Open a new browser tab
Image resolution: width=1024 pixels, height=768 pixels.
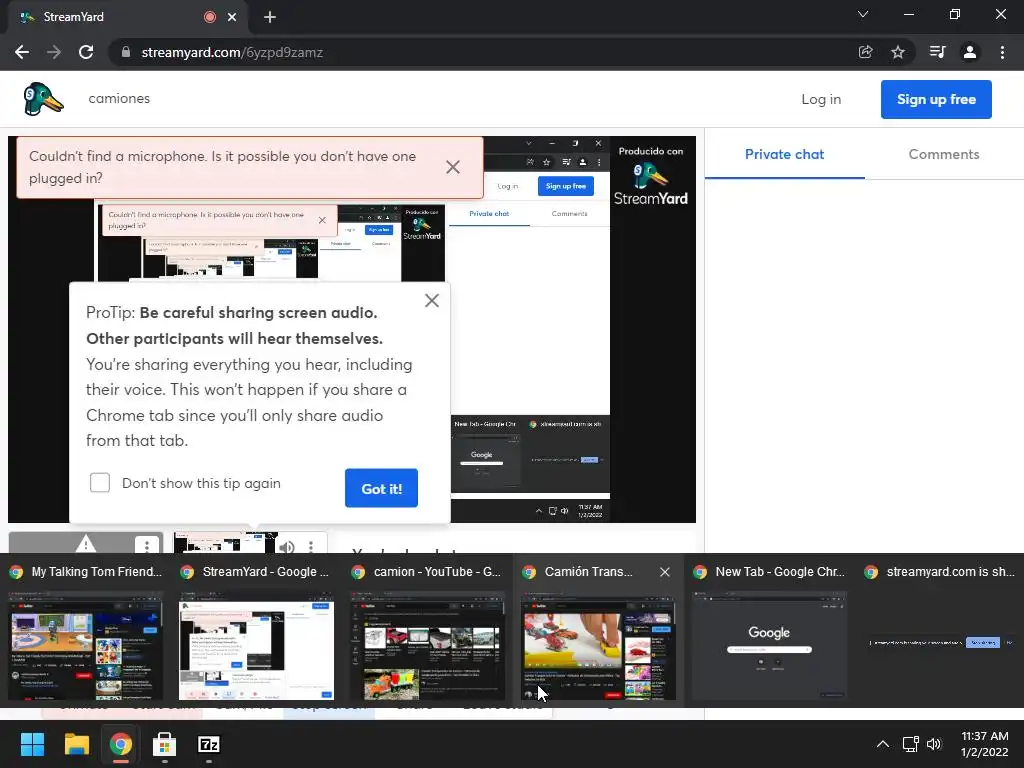[x=270, y=17]
